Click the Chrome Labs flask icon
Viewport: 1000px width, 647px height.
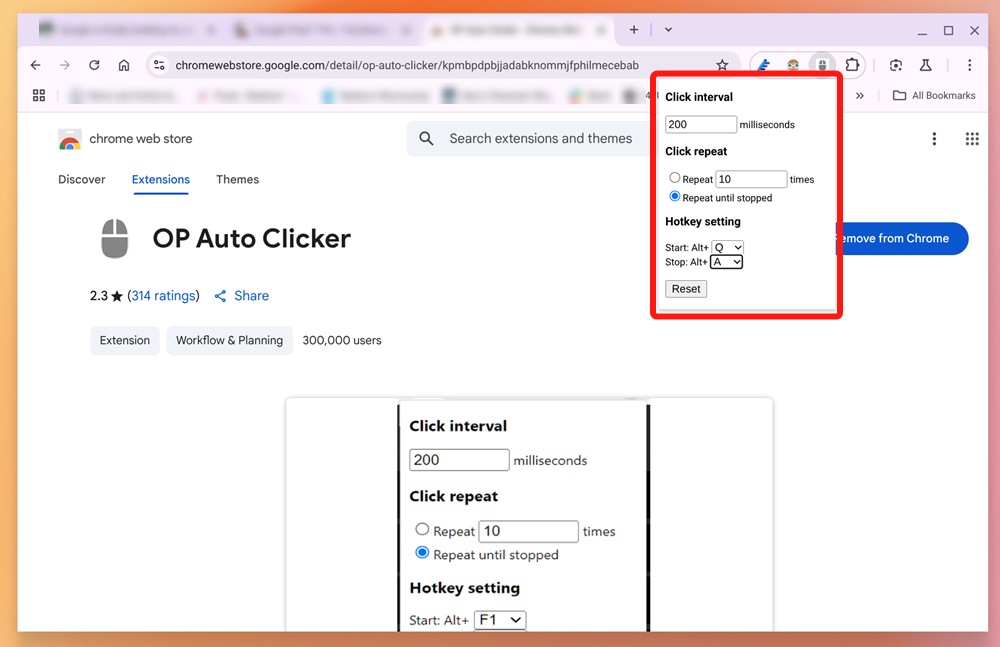click(925, 64)
